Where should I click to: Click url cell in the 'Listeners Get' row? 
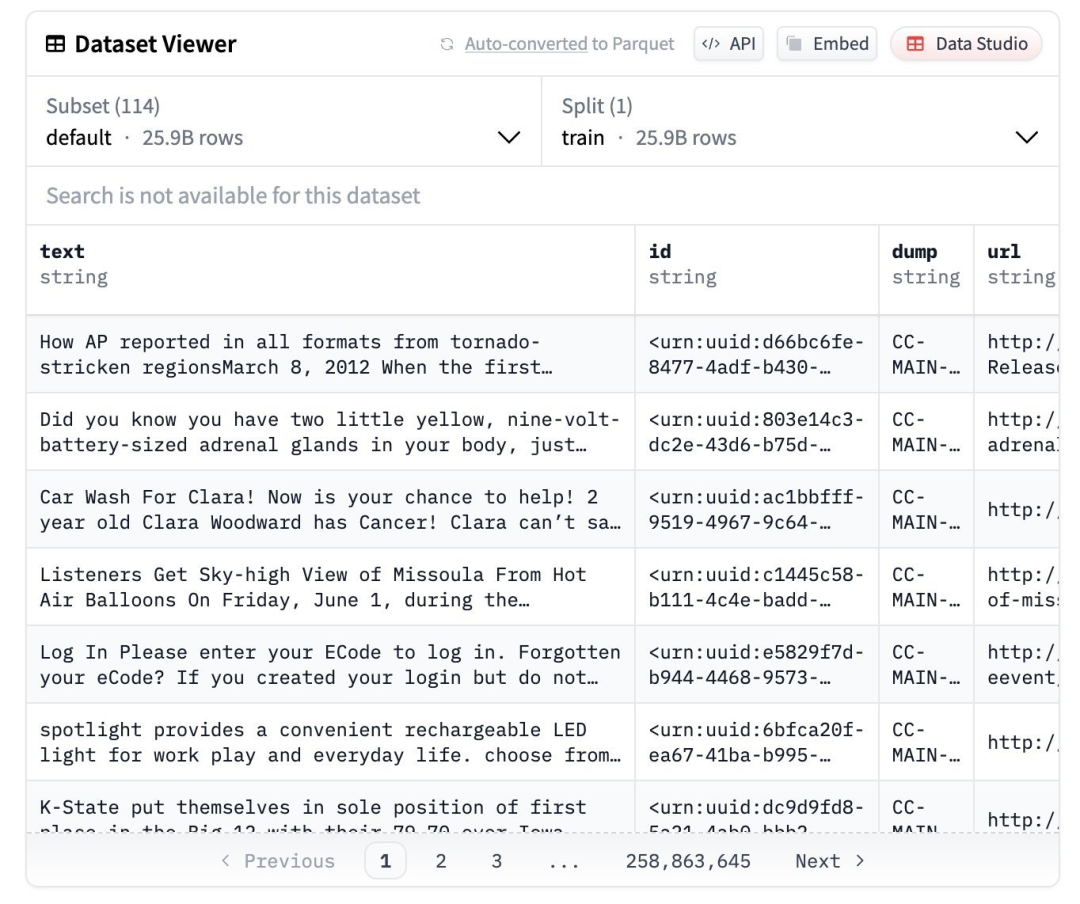tap(1017, 587)
